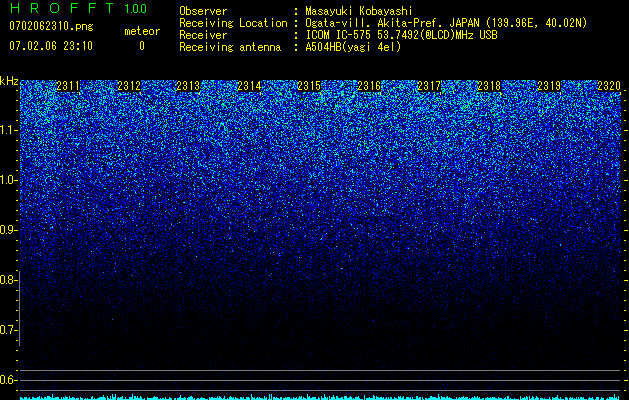This screenshot has width=629, height=400.
Task: Click the 1.0 kHz axis label
Action: click(8, 180)
